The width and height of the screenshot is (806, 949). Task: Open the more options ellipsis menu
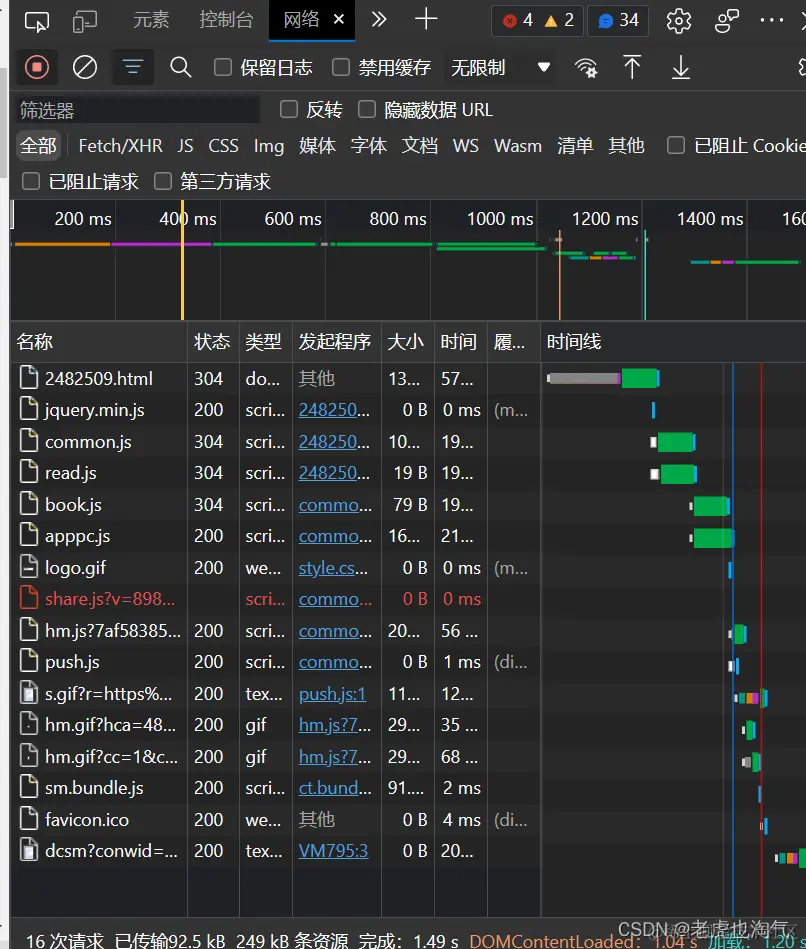coord(772,21)
